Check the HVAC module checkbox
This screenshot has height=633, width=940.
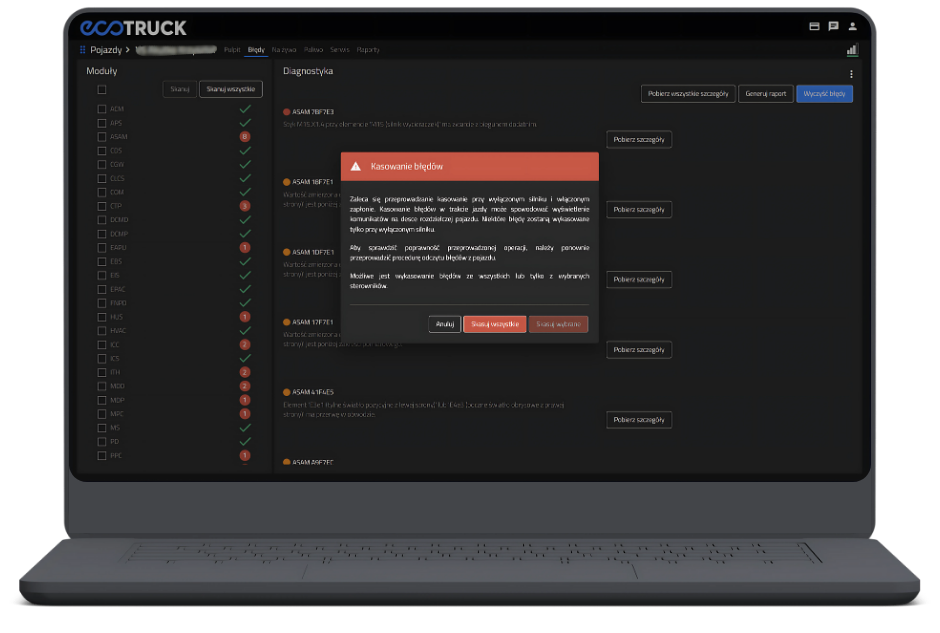pyautogui.click(x=101, y=331)
